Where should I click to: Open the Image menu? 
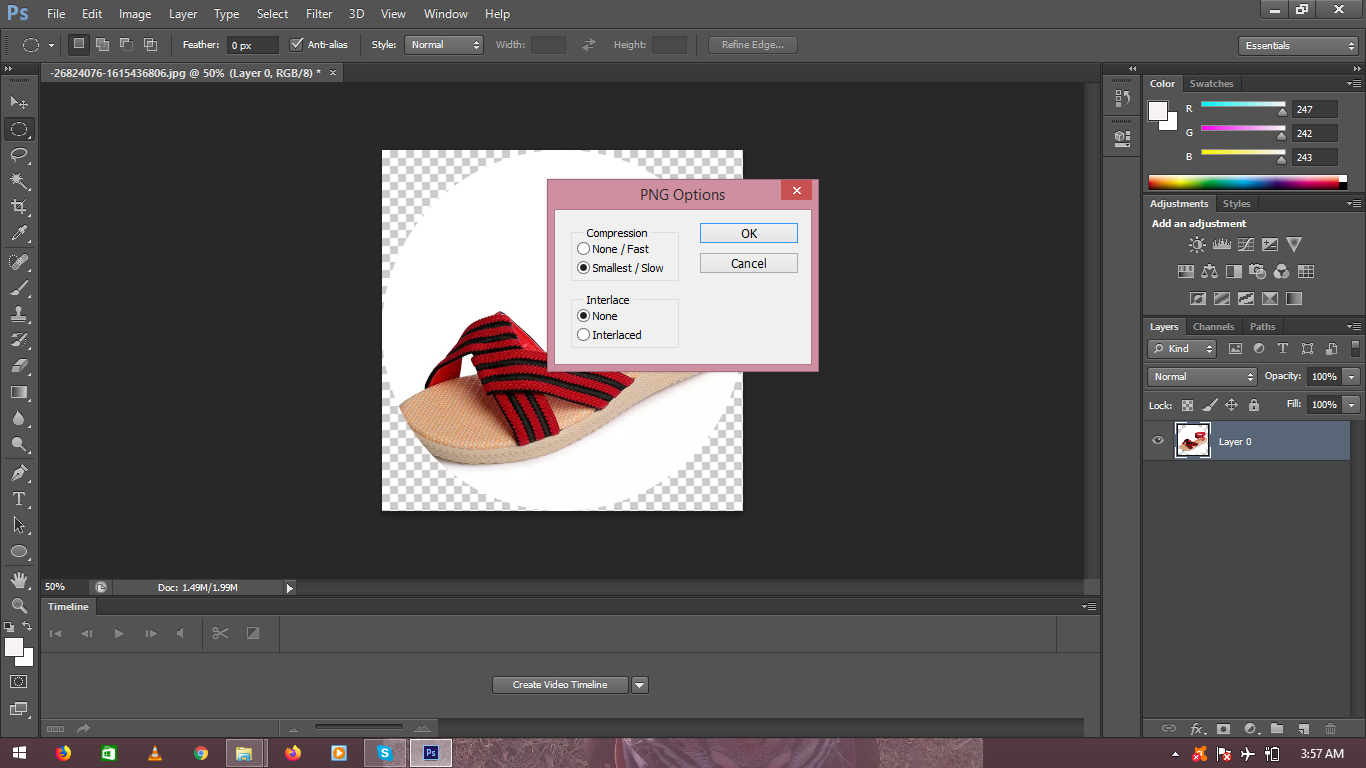[135, 14]
